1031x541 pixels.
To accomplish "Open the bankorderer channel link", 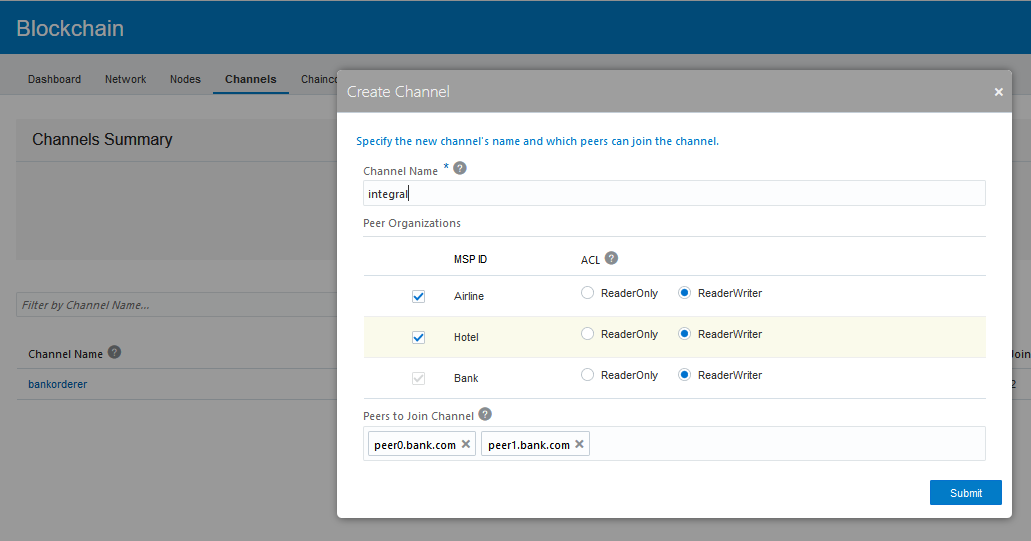I will point(57,384).
